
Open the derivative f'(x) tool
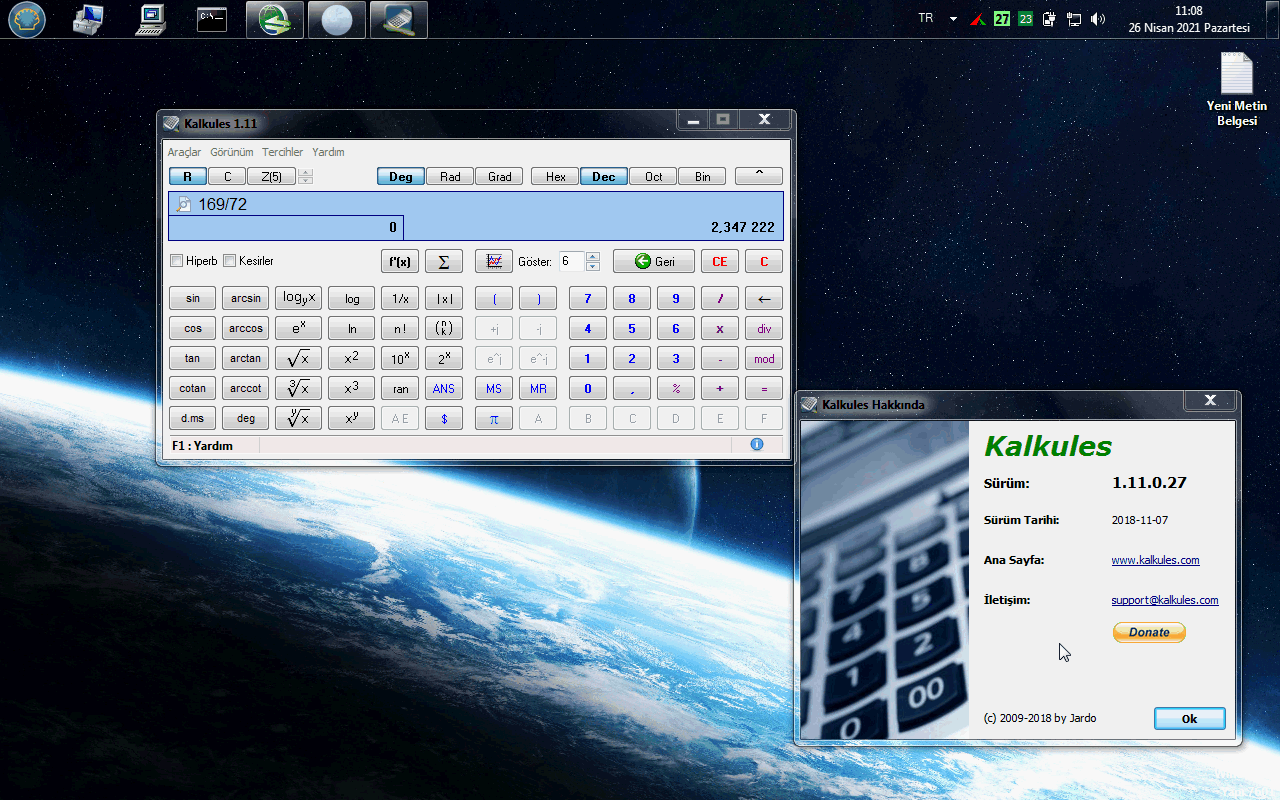pyautogui.click(x=400, y=261)
